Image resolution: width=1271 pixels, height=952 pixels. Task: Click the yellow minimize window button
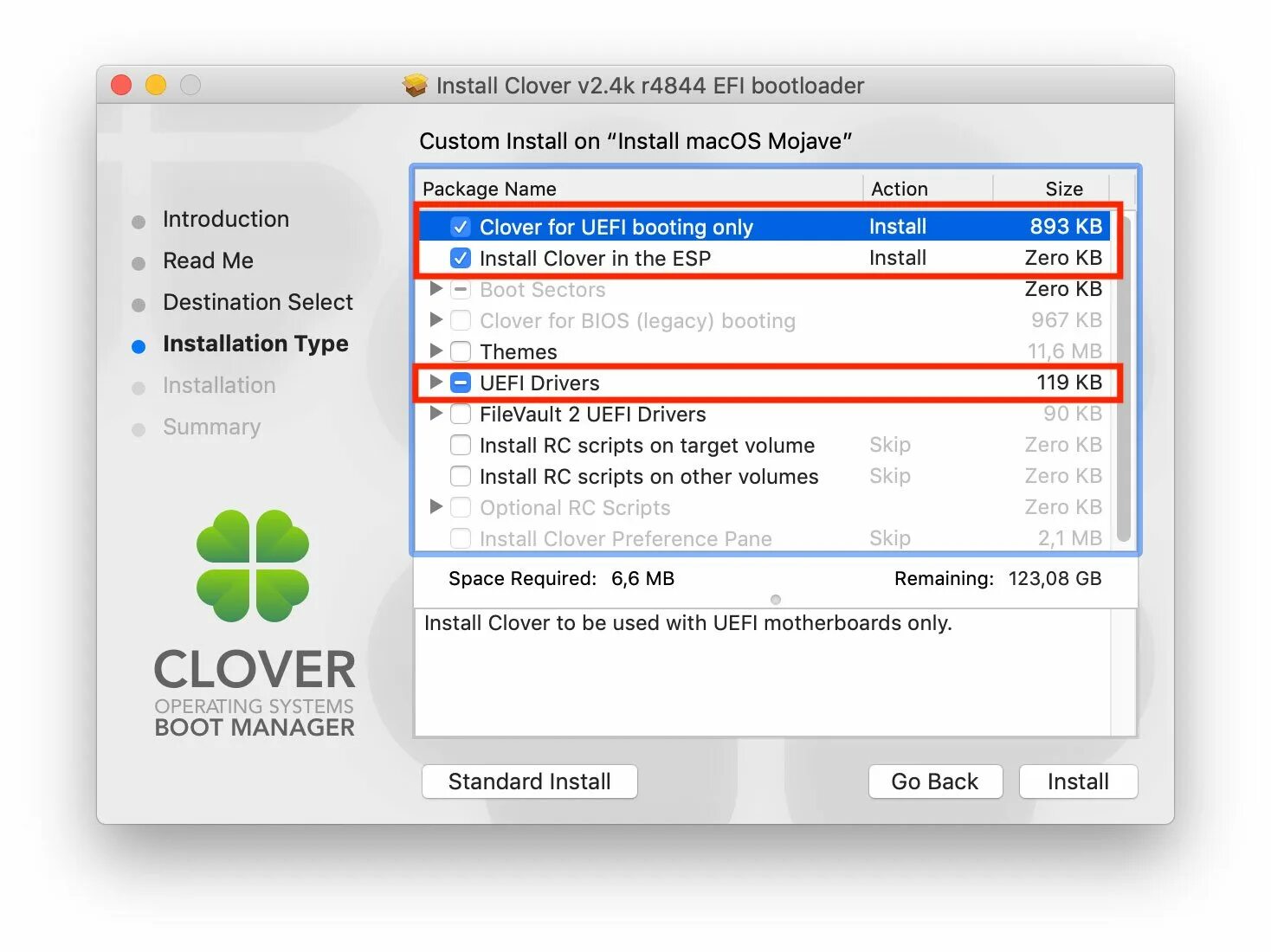click(156, 85)
